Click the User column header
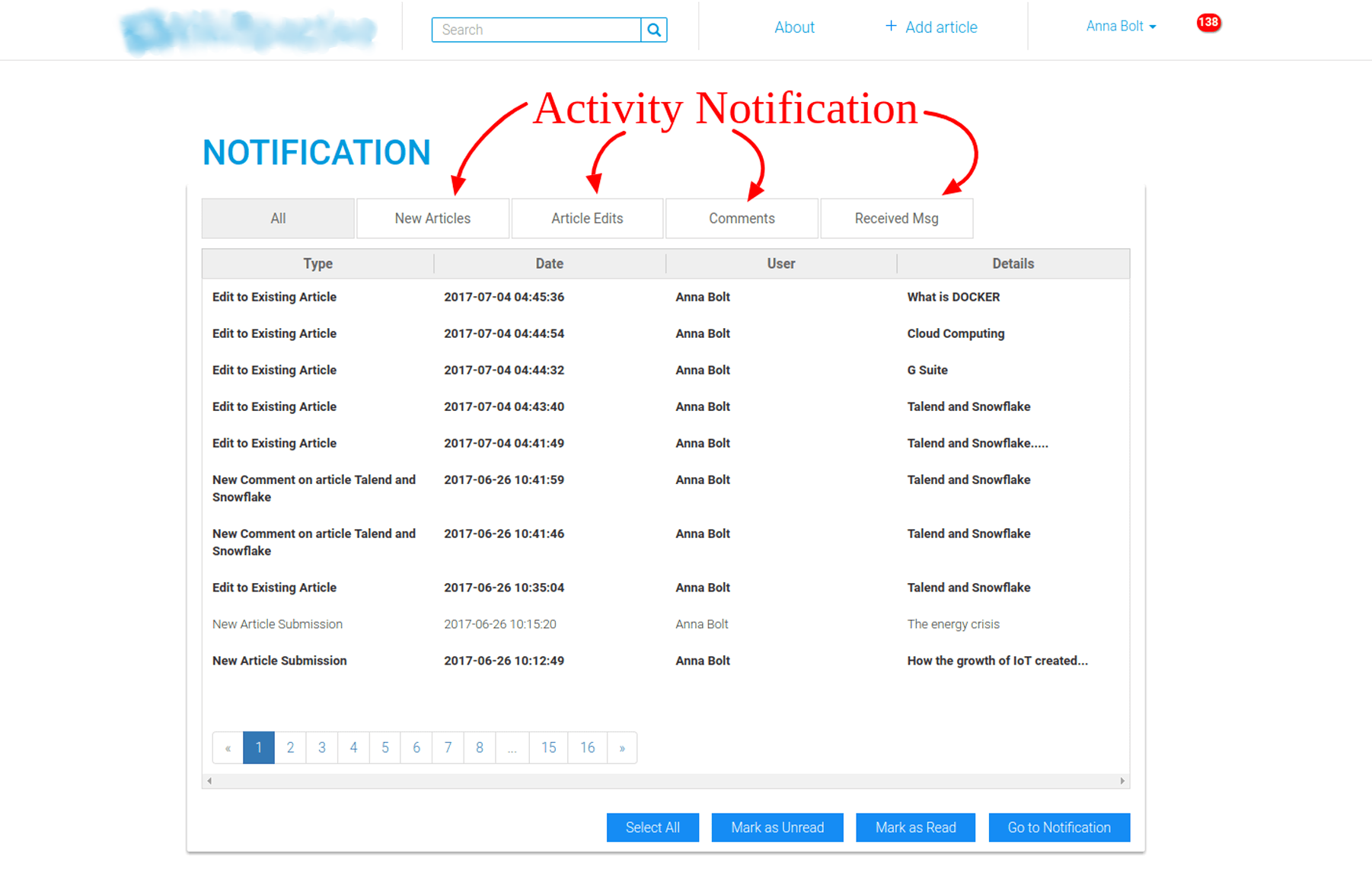Viewport: 1372px width, 889px height. point(781,263)
